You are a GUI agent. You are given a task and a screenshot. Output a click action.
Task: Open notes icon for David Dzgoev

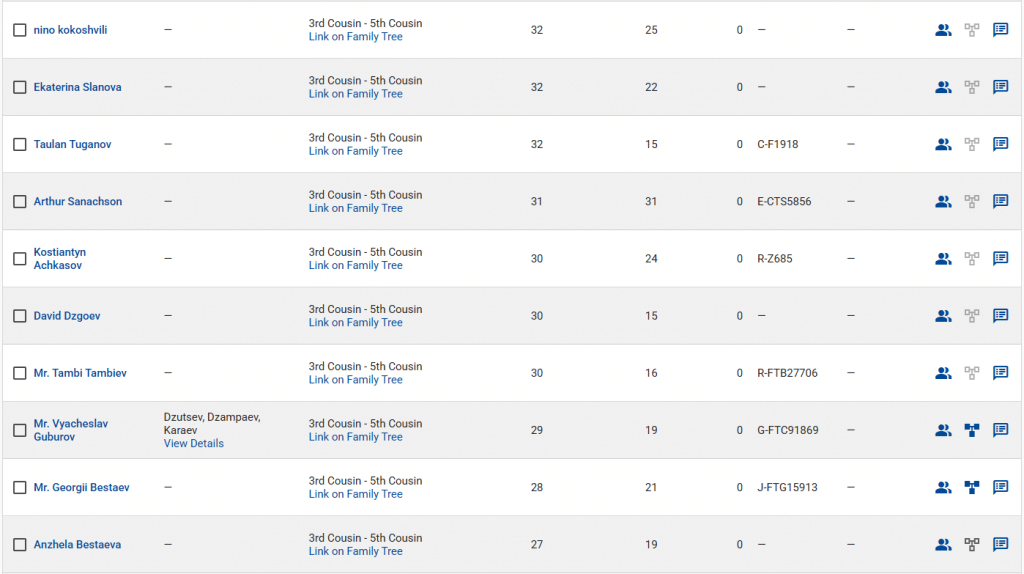click(1000, 316)
